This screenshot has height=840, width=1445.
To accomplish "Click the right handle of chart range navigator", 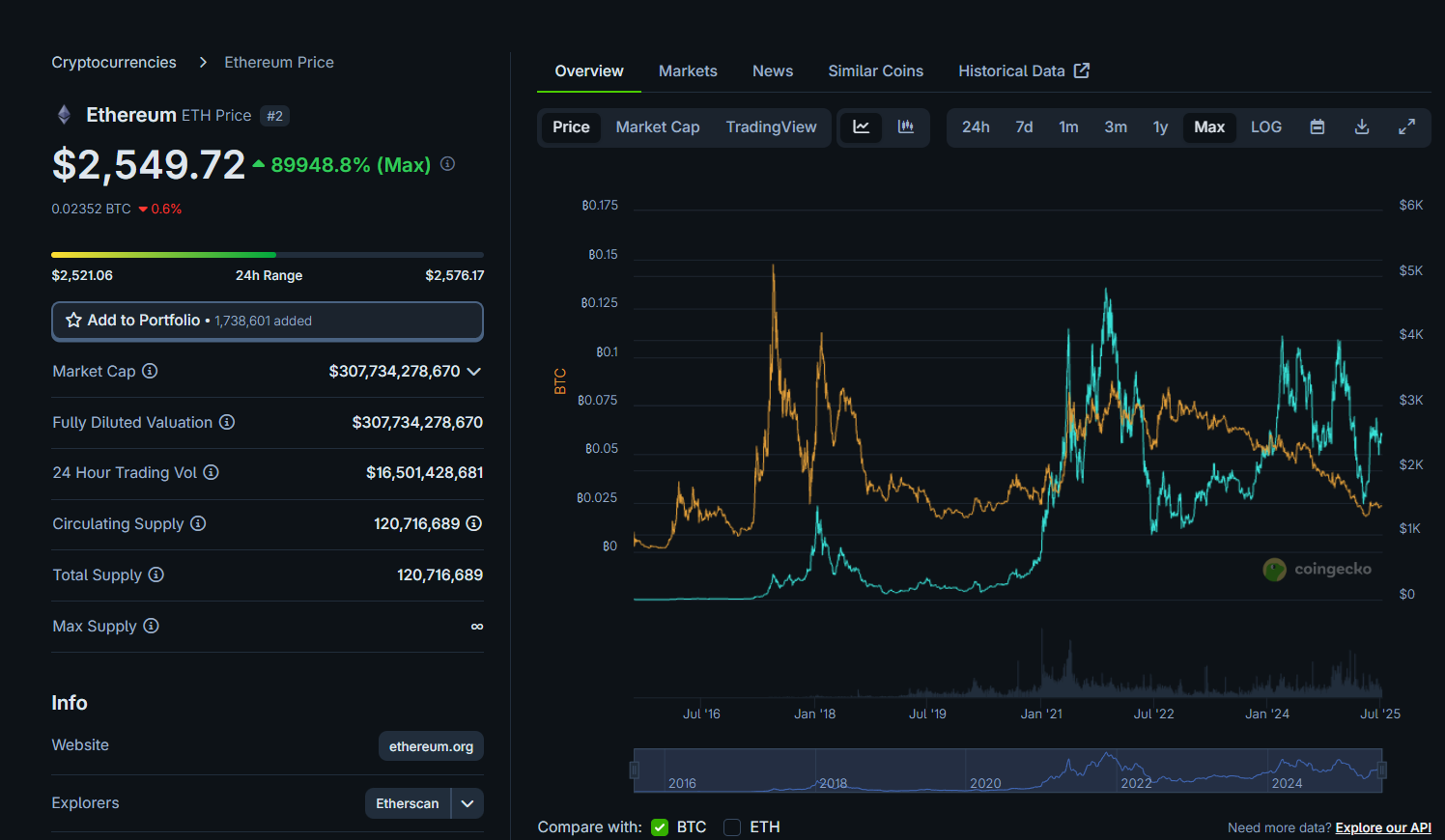I will 1382,770.
